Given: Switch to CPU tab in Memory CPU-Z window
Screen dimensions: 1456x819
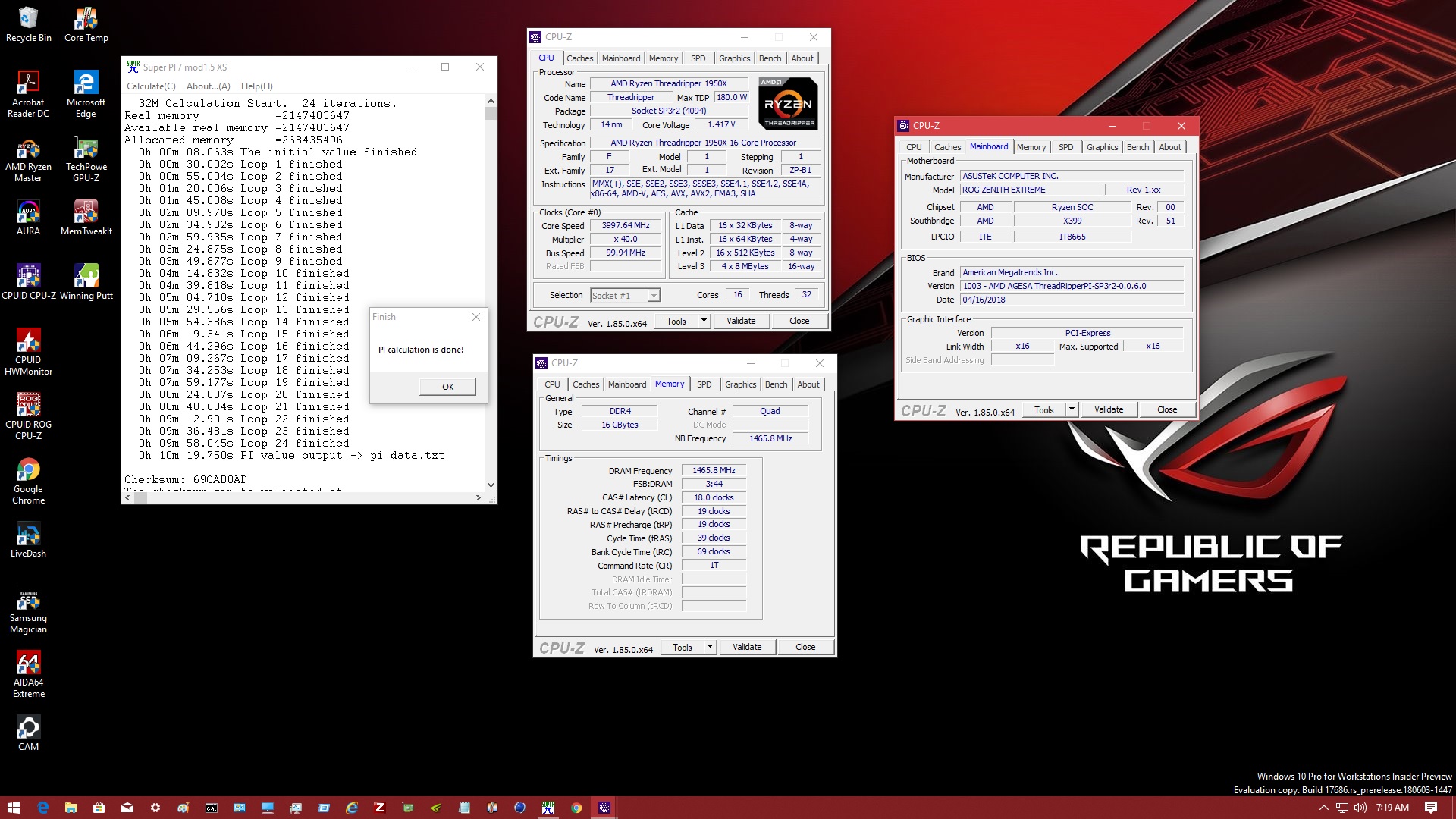Looking at the screenshot, I should (552, 384).
